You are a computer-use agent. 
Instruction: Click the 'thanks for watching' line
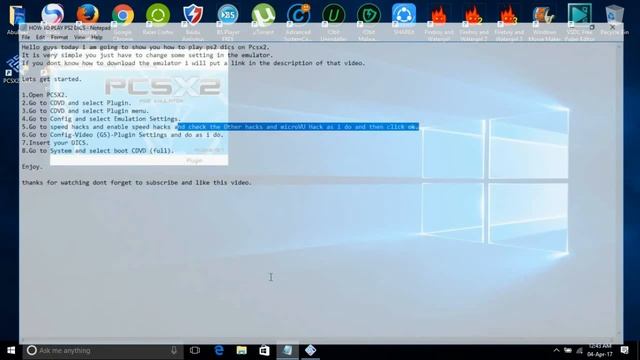137,182
